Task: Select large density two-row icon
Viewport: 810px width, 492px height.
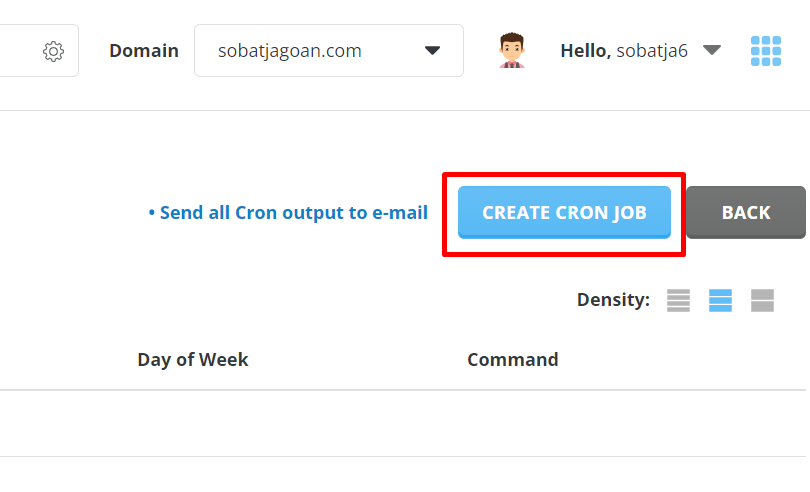Action: coord(762,300)
